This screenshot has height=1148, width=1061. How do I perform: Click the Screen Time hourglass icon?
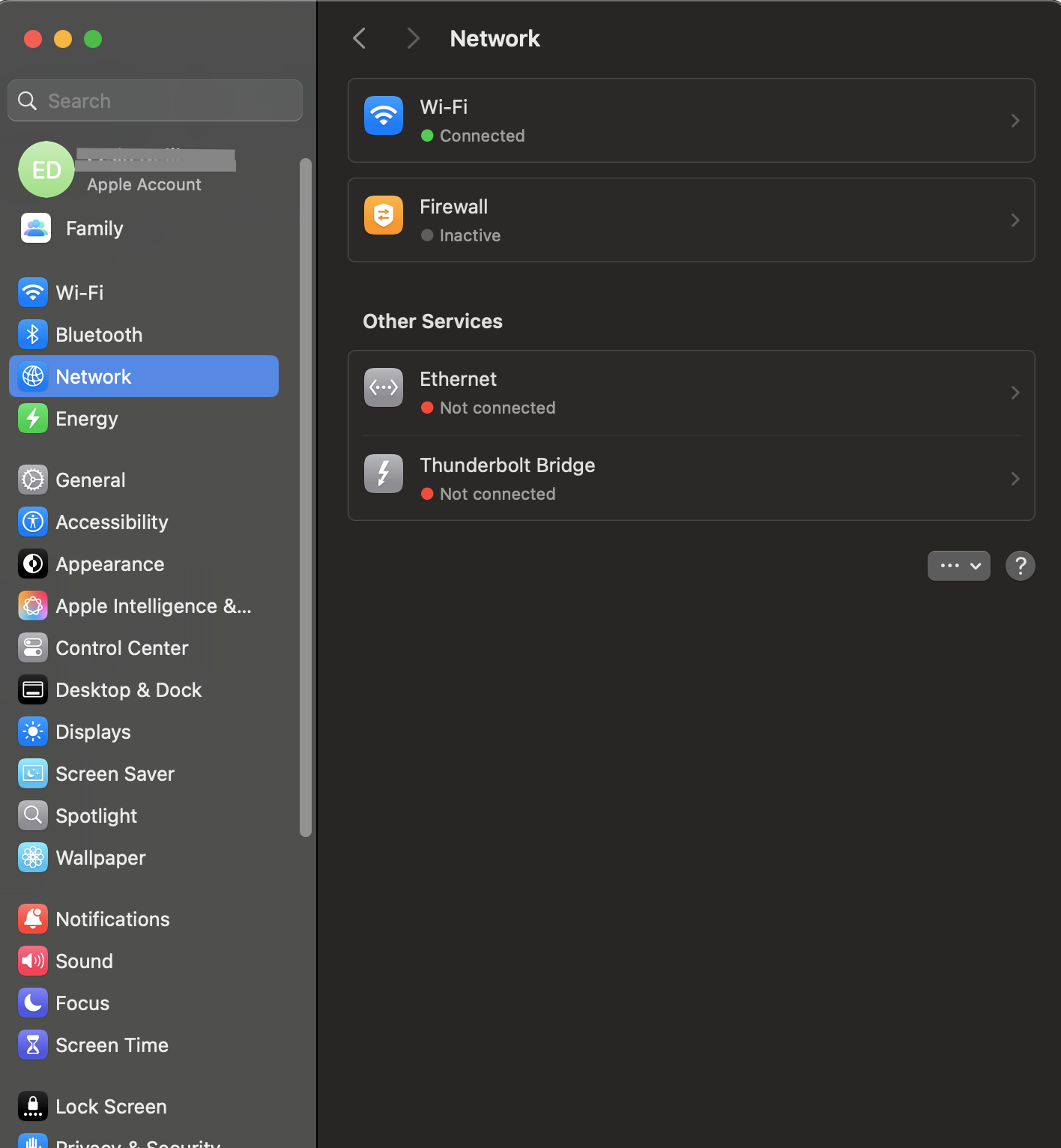(33, 1045)
